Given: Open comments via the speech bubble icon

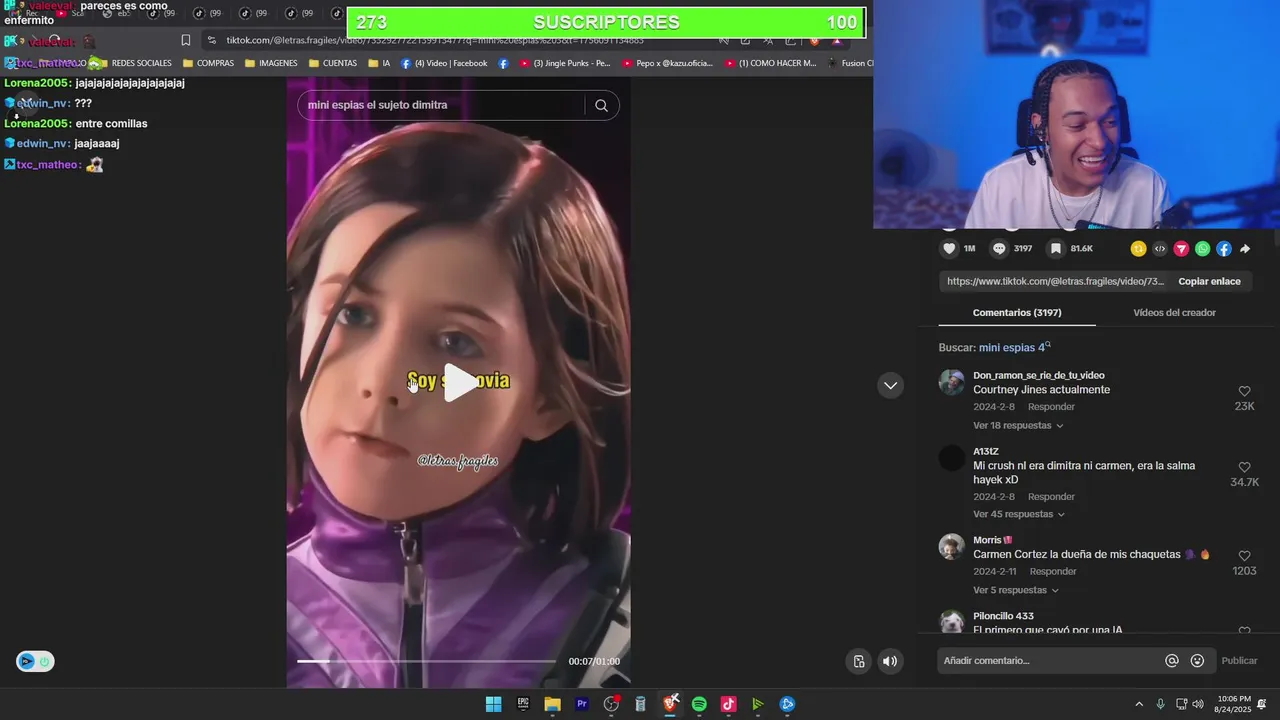Looking at the screenshot, I should coord(998,249).
